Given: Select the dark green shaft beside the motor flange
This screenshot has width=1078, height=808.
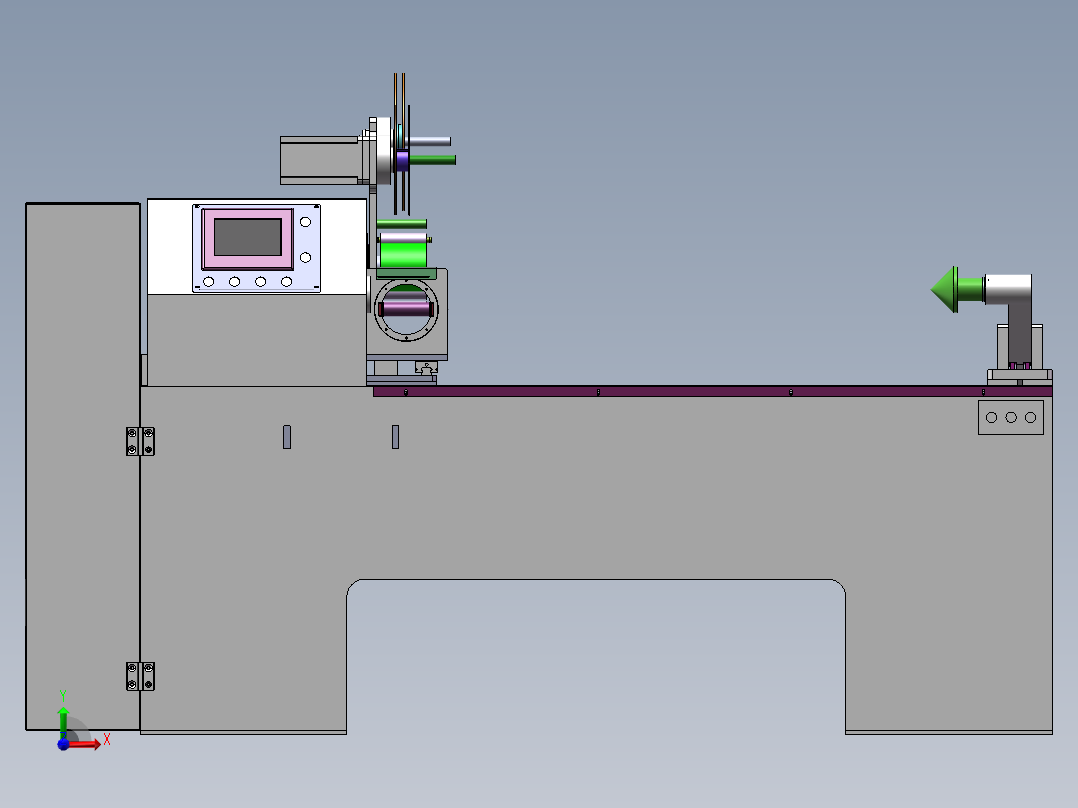Looking at the screenshot, I should 432,160.
